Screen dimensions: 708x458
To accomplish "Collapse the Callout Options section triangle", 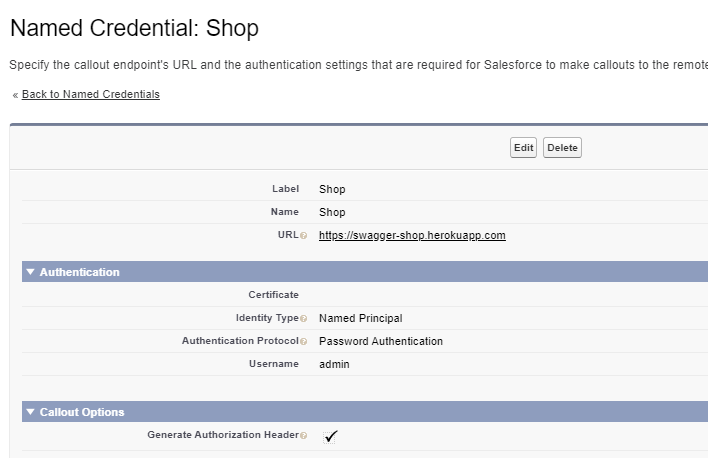I will [x=31, y=412].
